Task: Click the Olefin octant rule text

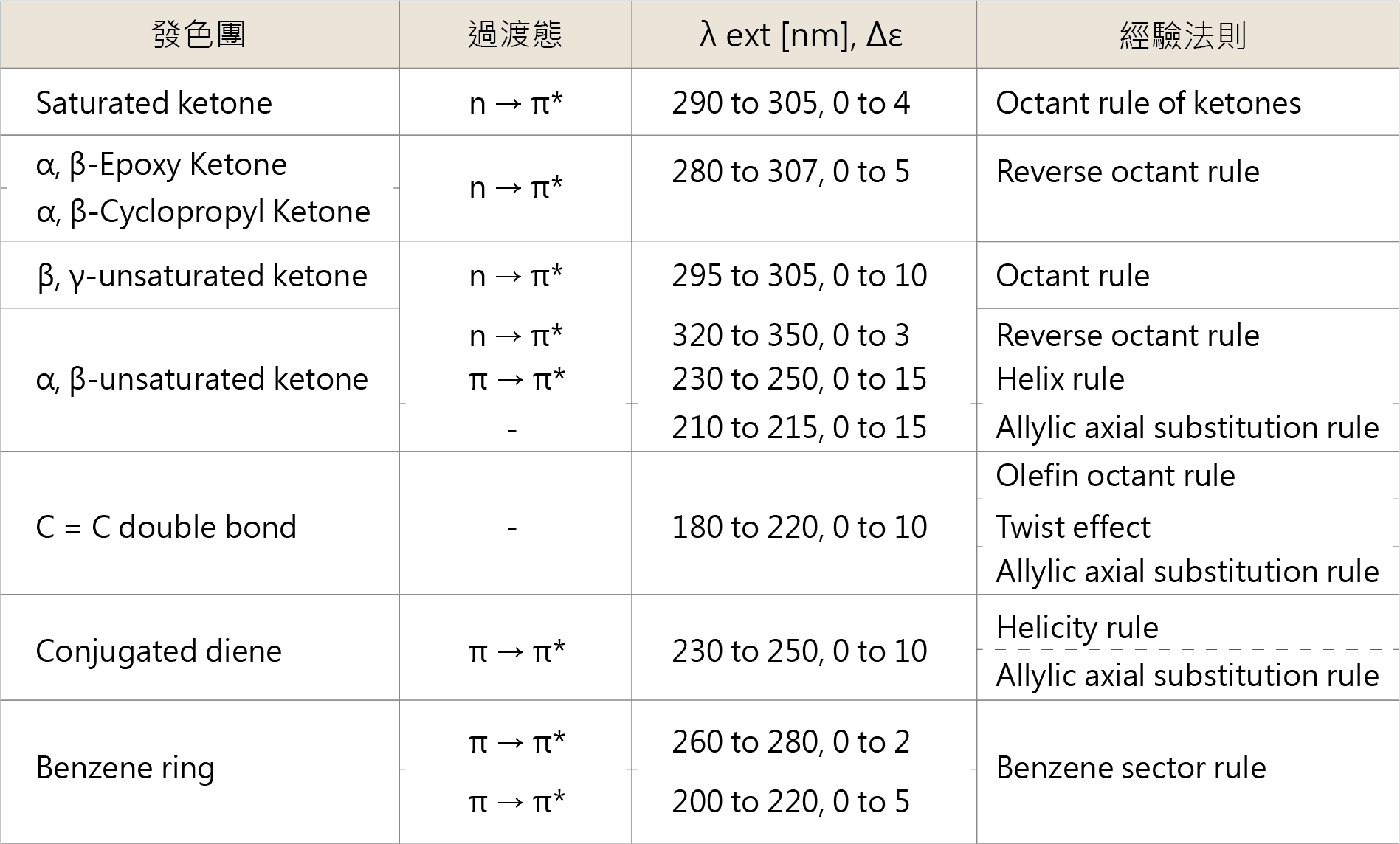Action: (1115, 476)
